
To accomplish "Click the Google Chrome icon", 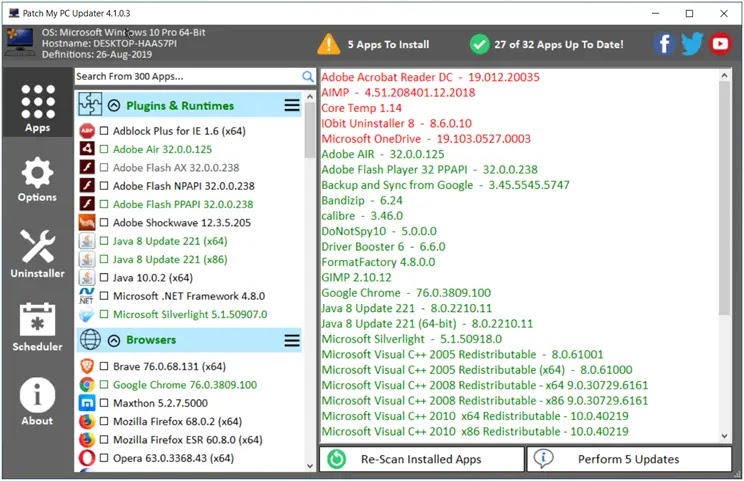I will pos(87,385).
